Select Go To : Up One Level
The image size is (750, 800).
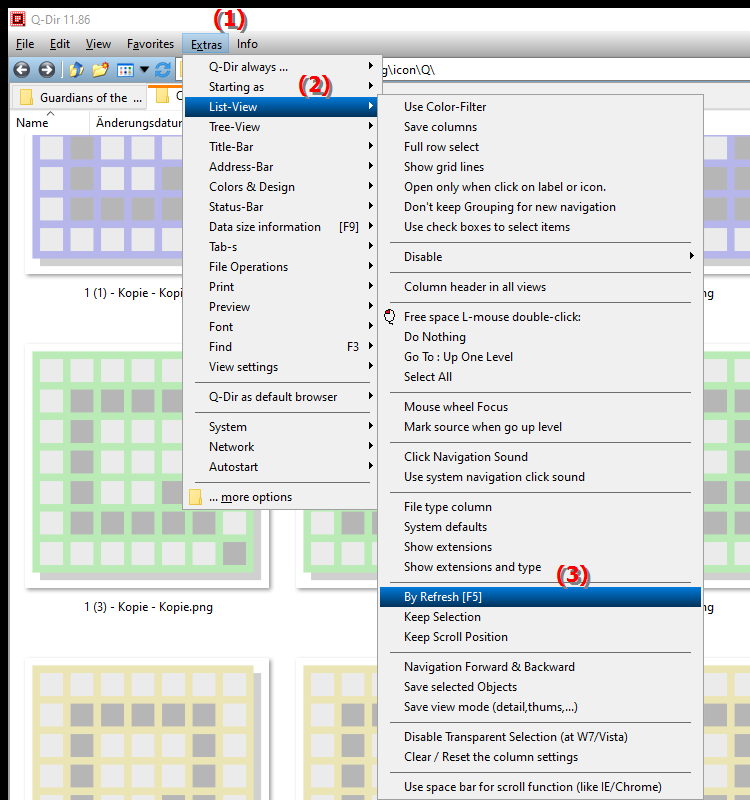(x=541, y=357)
